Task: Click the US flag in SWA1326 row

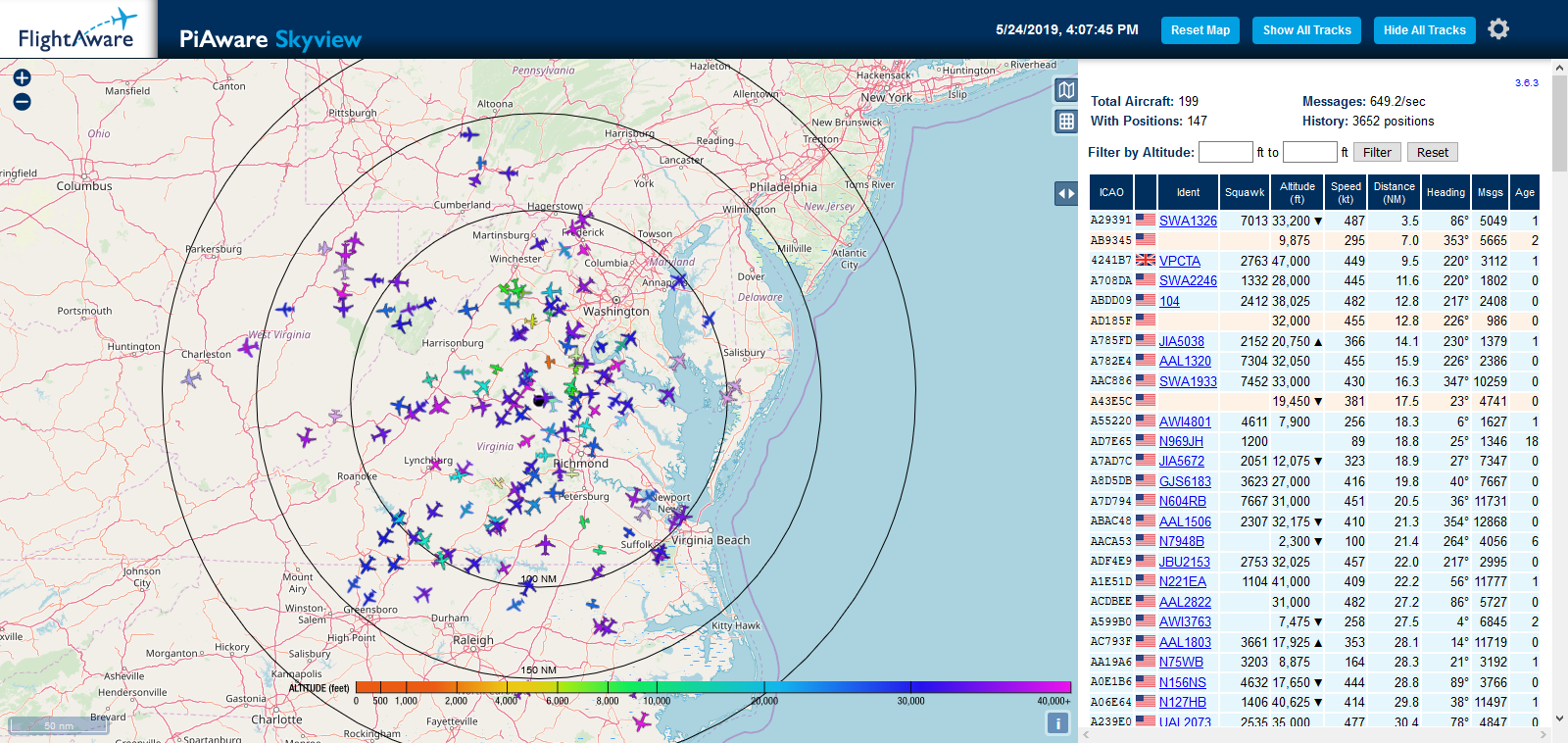Action: [x=1146, y=220]
